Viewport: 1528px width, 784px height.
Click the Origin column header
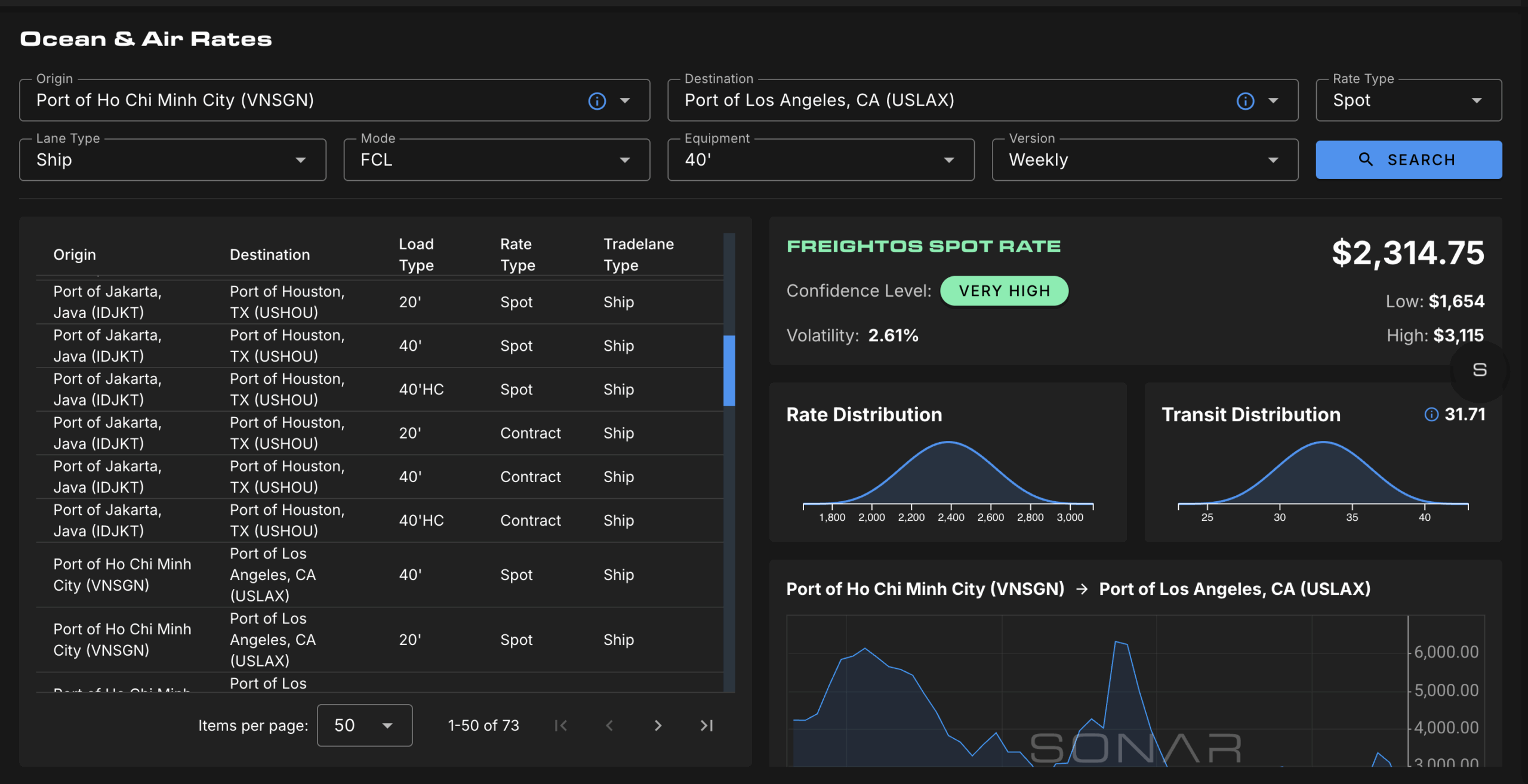coord(75,255)
